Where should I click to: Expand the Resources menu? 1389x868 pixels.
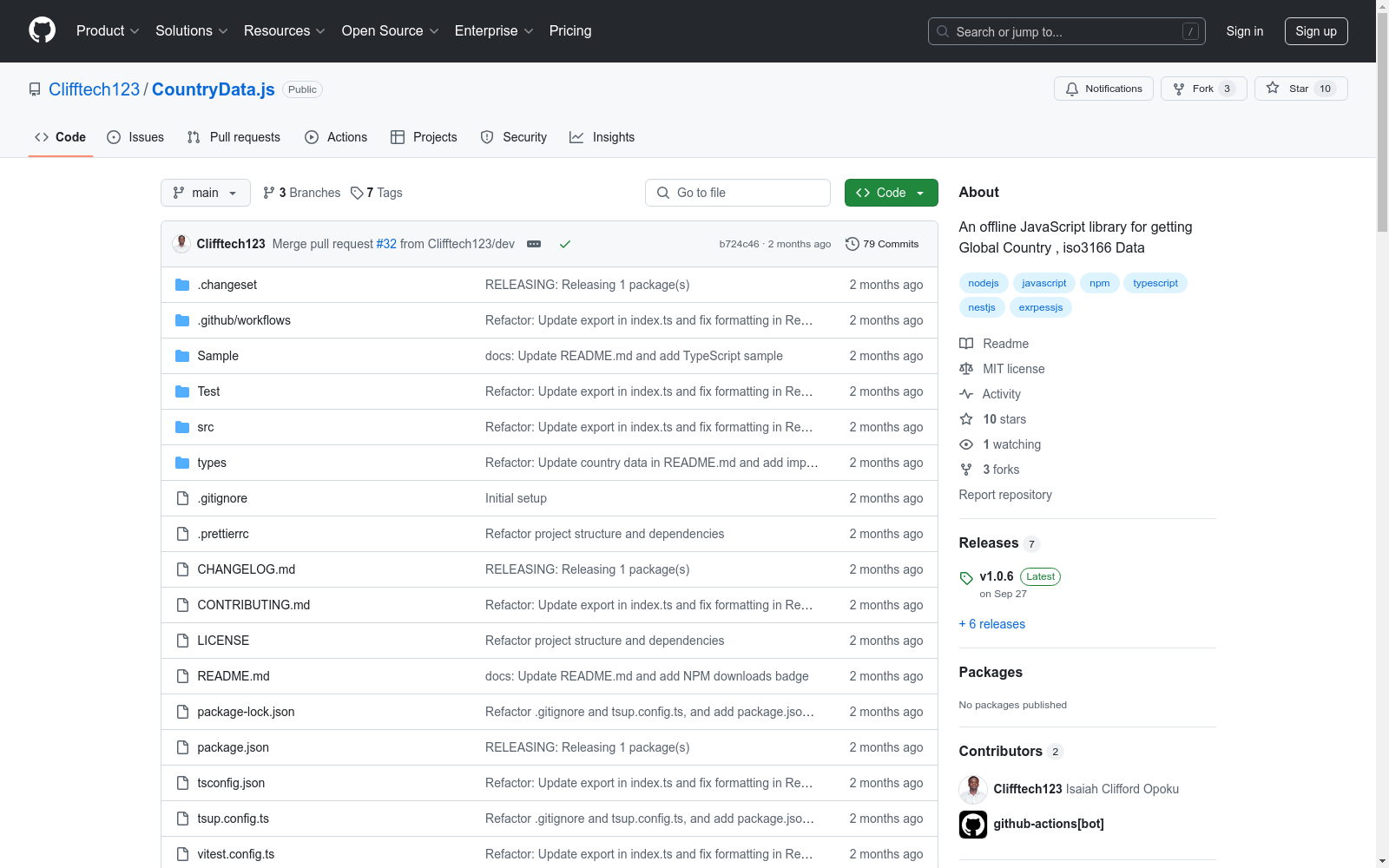285,30
